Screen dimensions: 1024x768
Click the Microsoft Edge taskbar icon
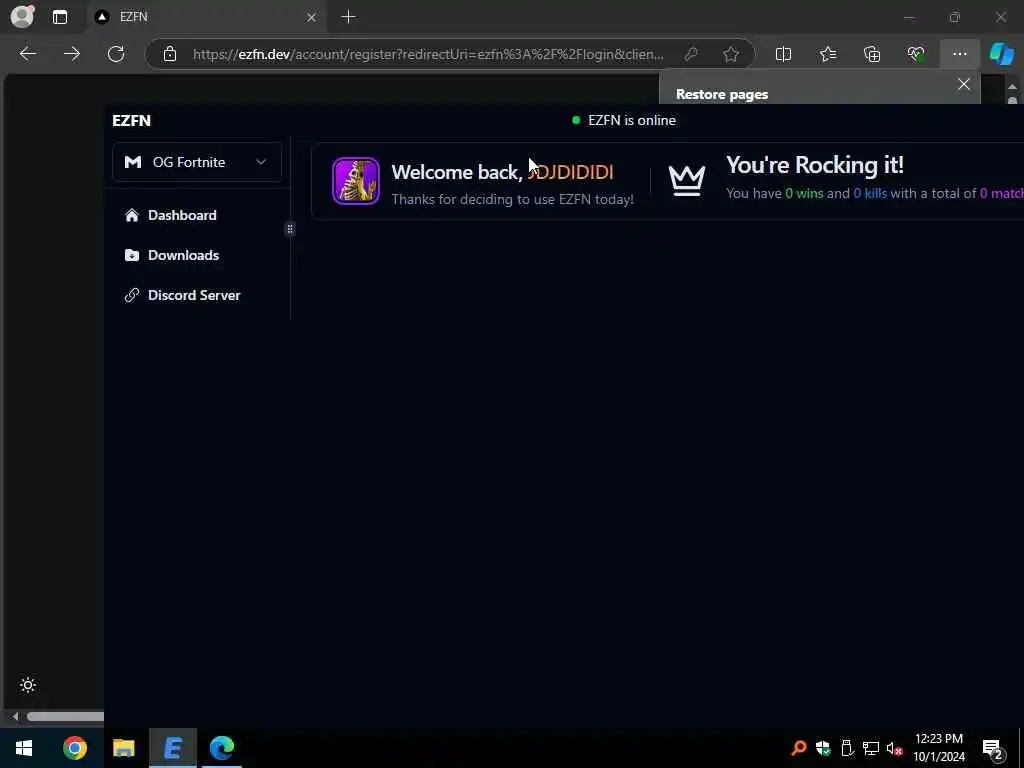point(221,748)
